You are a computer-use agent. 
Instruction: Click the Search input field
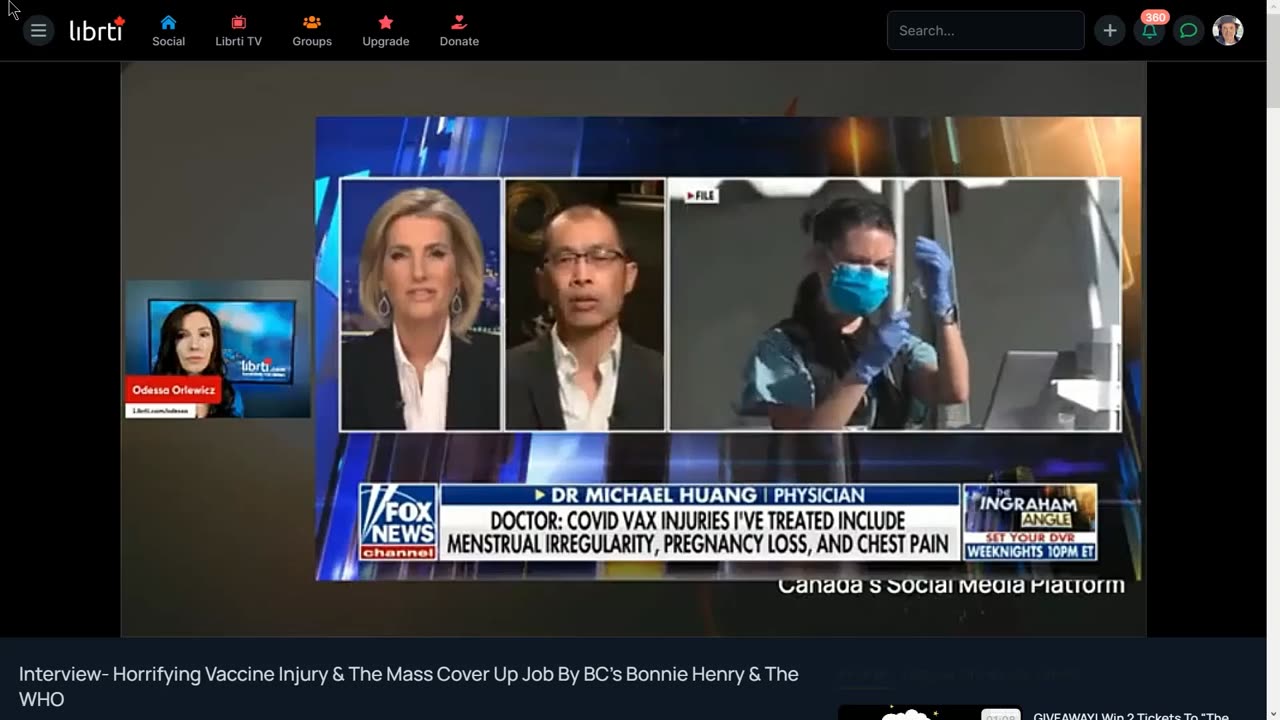(x=985, y=30)
